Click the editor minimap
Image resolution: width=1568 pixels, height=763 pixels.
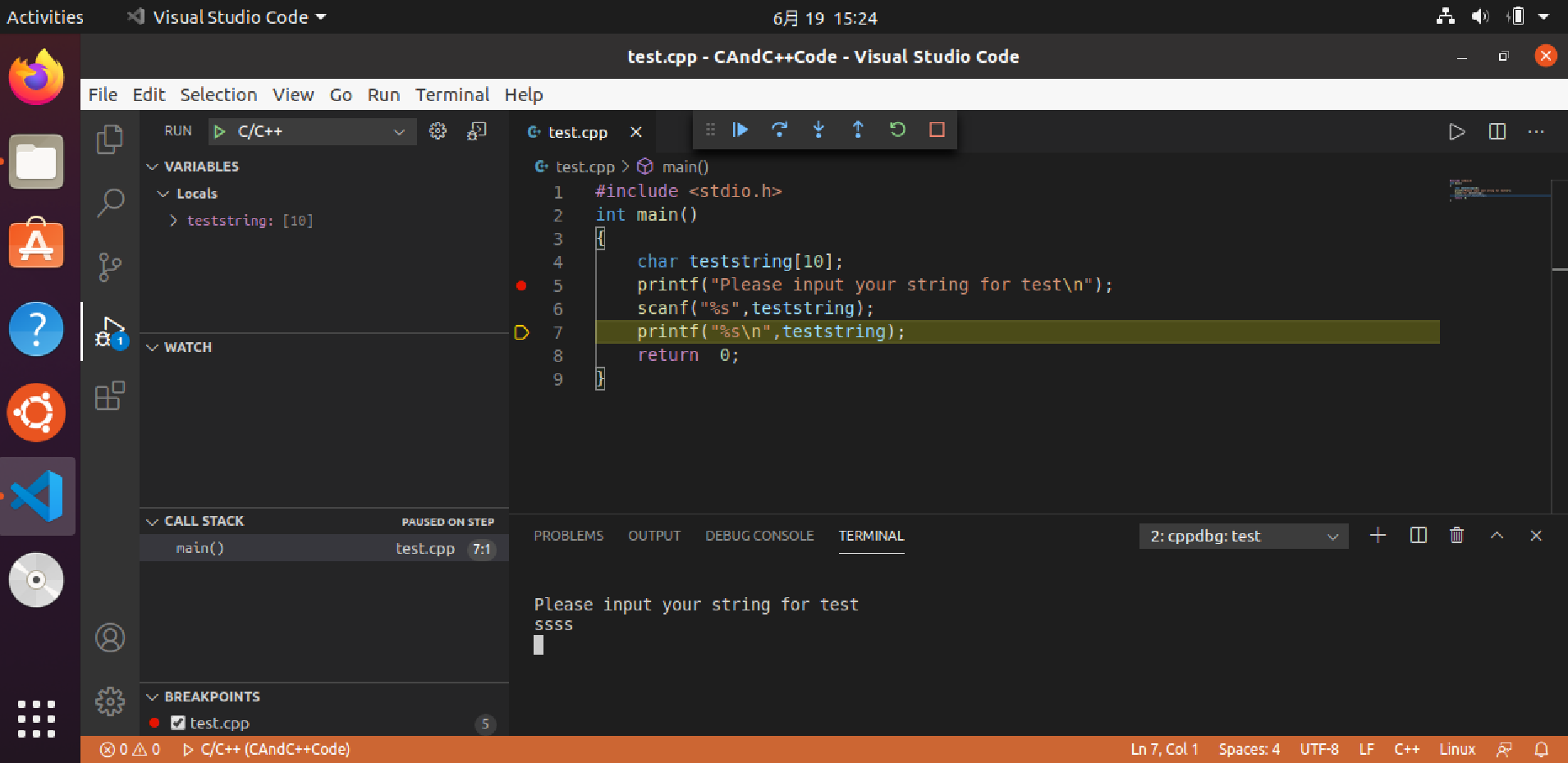pyautogui.click(x=1499, y=190)
